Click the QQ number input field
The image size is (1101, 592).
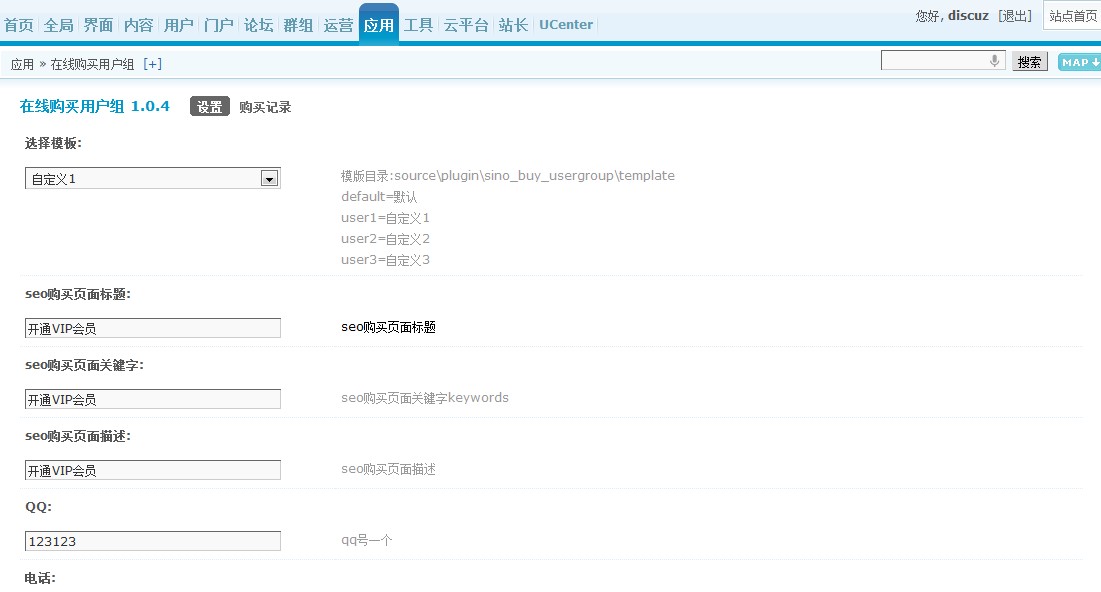152,540
